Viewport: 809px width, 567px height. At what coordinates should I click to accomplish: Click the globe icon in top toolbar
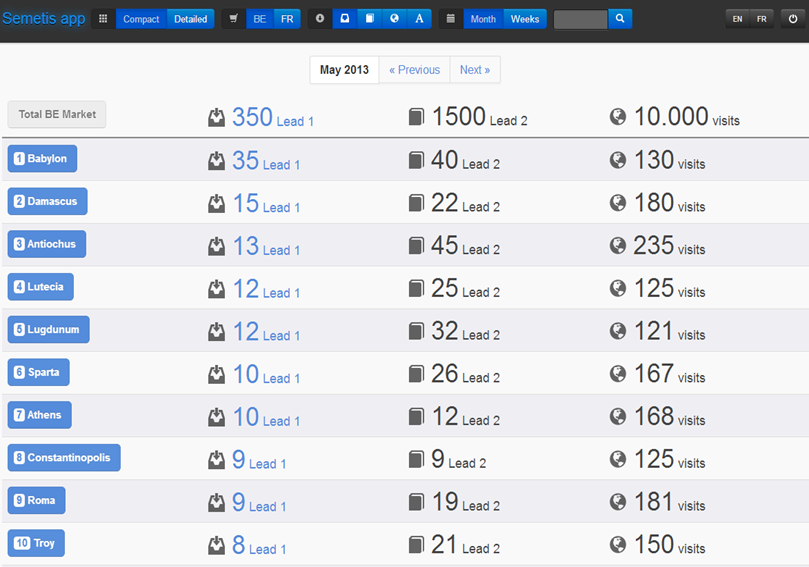pyautogui.click(x=395, y=19)
